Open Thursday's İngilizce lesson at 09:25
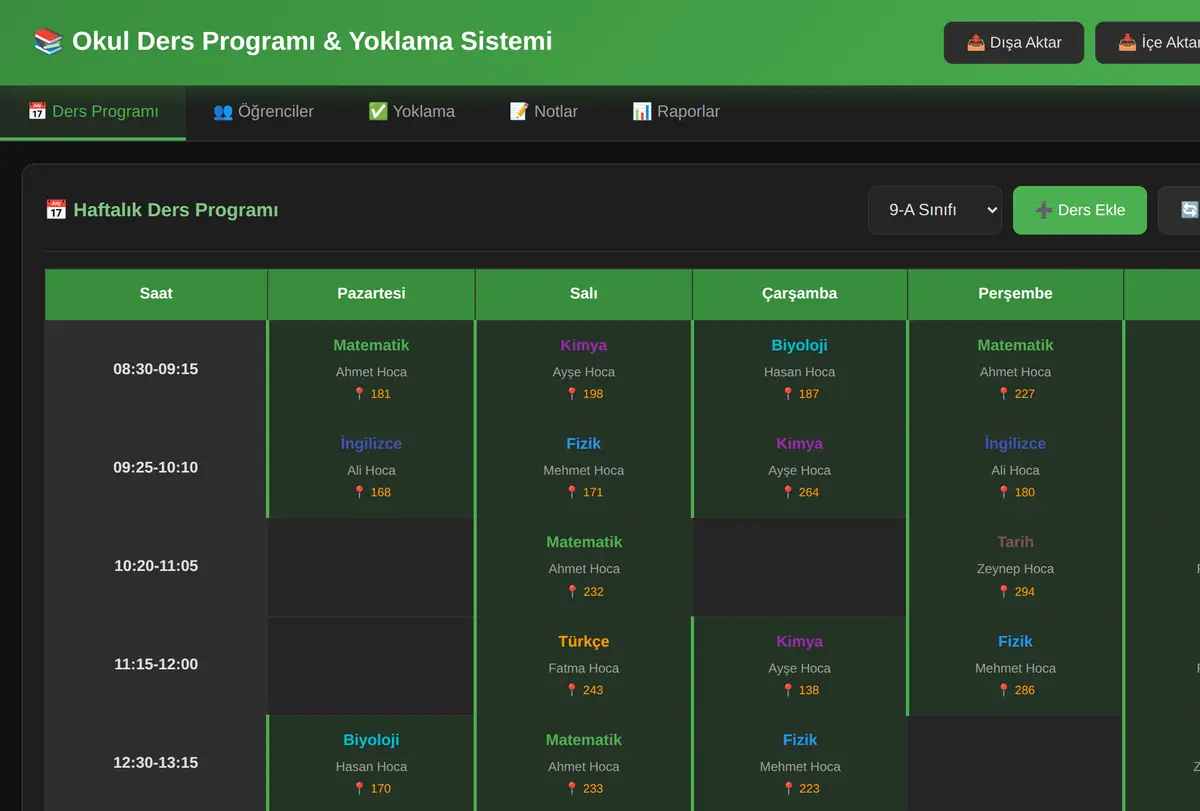 [x=1015, y=468]
